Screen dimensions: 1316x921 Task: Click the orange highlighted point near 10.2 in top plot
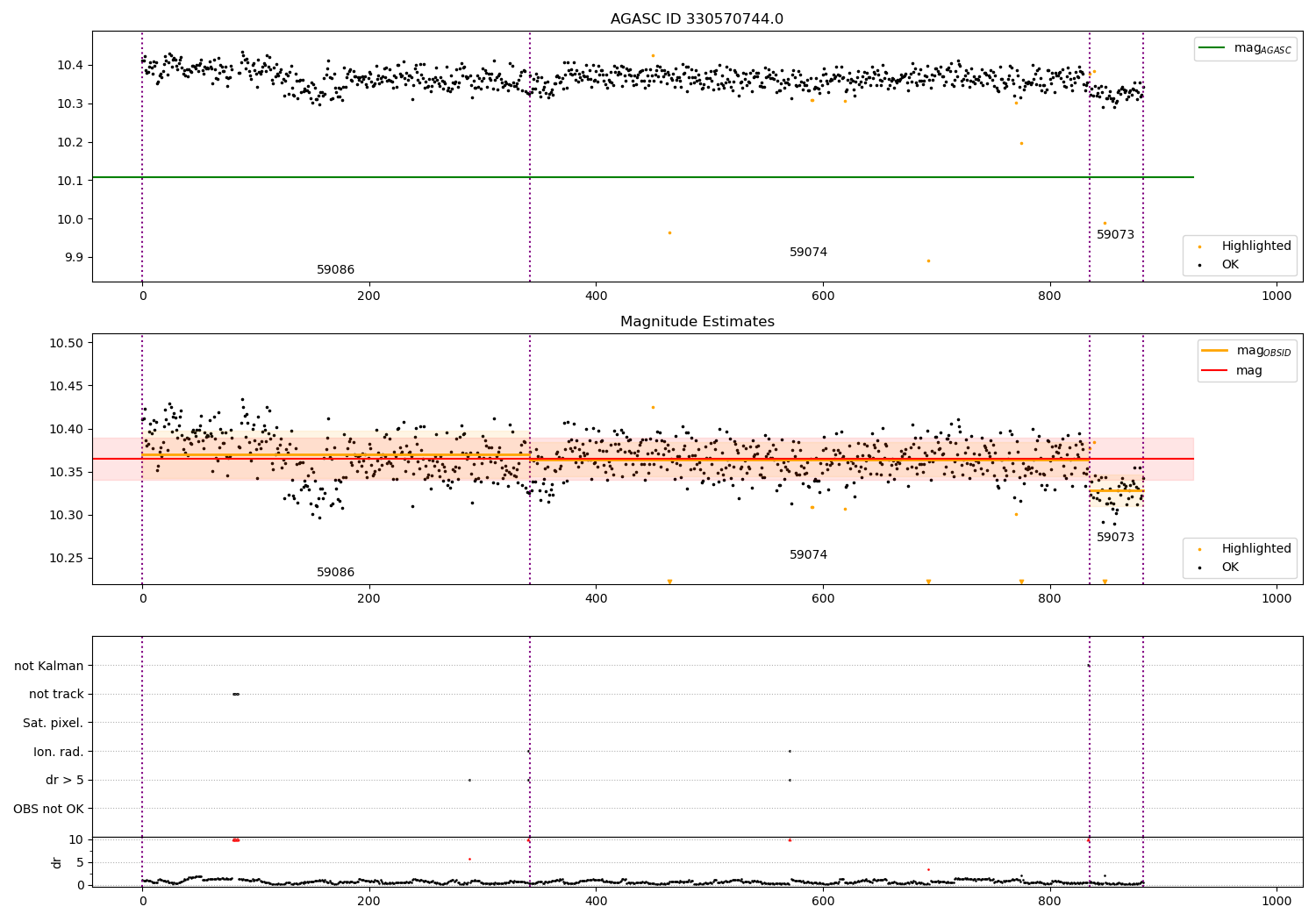tap(1021, 143)
